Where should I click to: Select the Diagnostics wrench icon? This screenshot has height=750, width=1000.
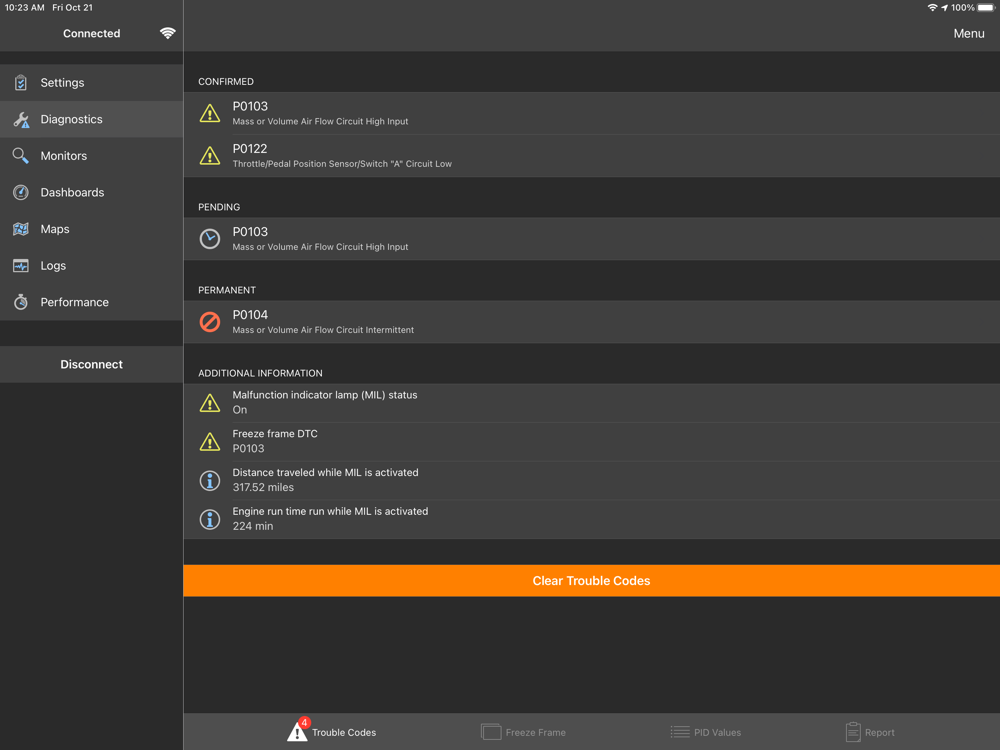pos(21,119)
